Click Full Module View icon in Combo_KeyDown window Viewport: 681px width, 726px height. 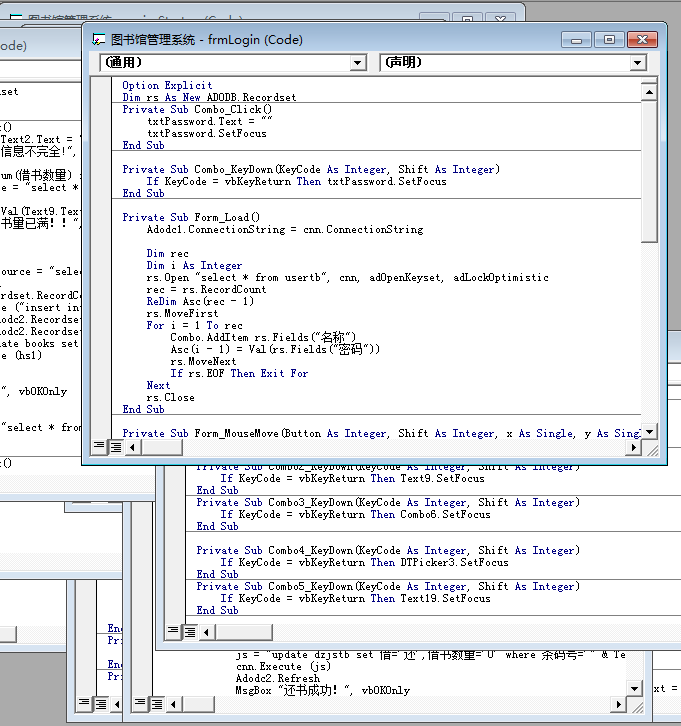coord(189,630)
